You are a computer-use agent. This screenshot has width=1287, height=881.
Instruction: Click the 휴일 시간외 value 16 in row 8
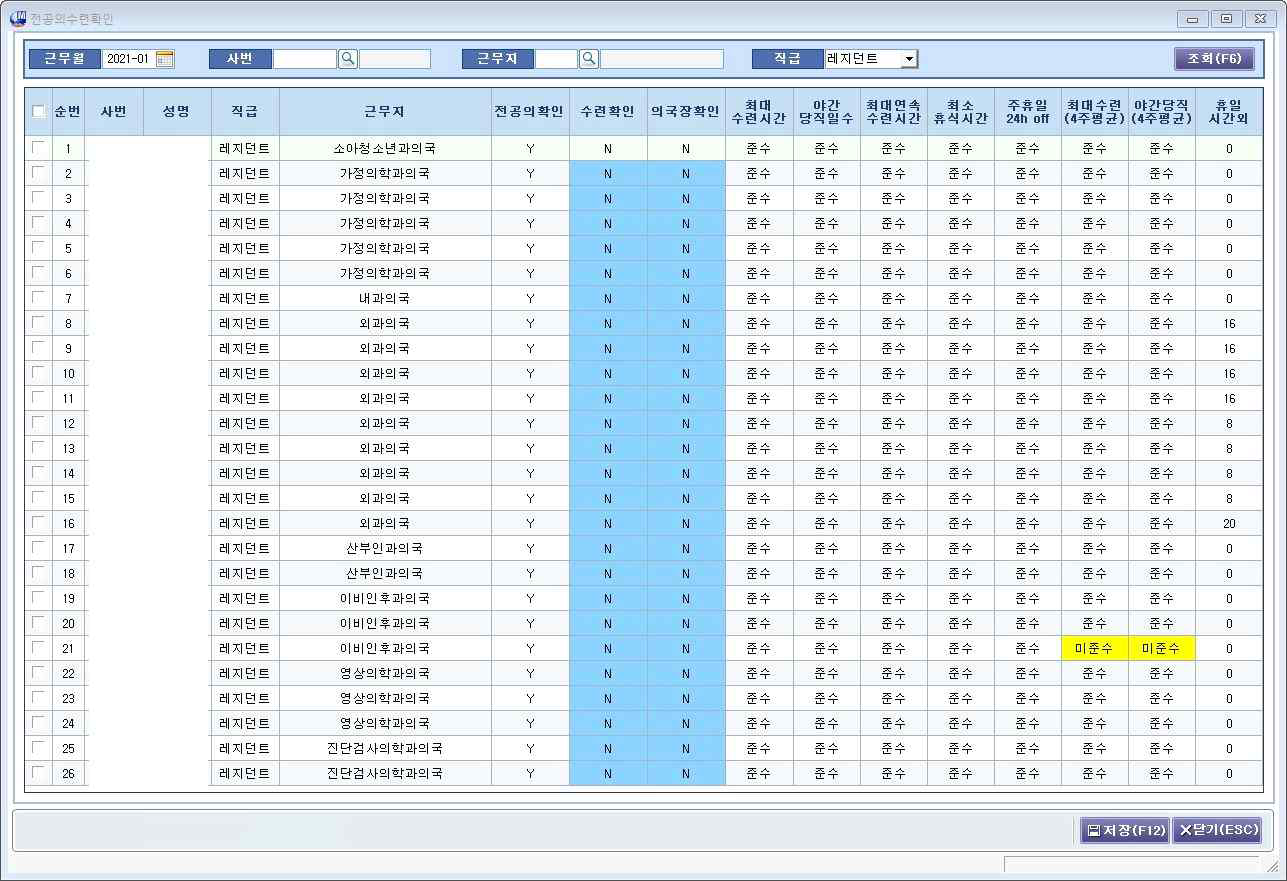pyautogui.click(x=1229, y=323)
